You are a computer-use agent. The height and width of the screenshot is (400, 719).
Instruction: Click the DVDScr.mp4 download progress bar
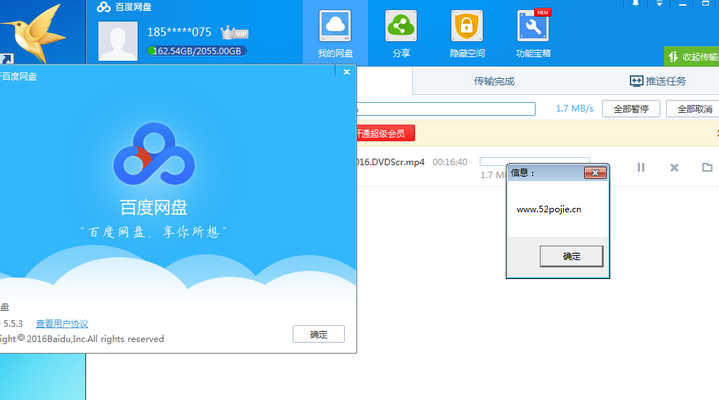pyautogui.click(x=535, y=161)
